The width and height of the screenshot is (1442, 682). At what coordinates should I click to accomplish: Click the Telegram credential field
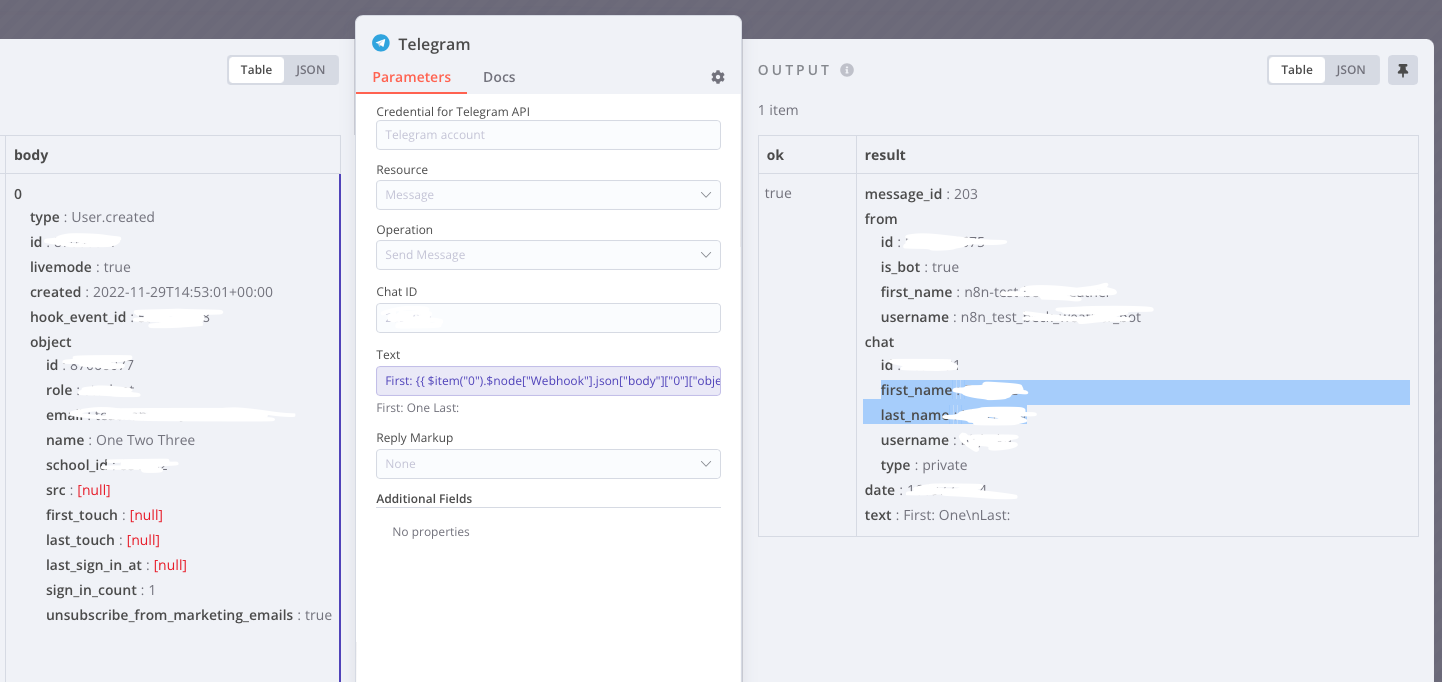point(548,135)
